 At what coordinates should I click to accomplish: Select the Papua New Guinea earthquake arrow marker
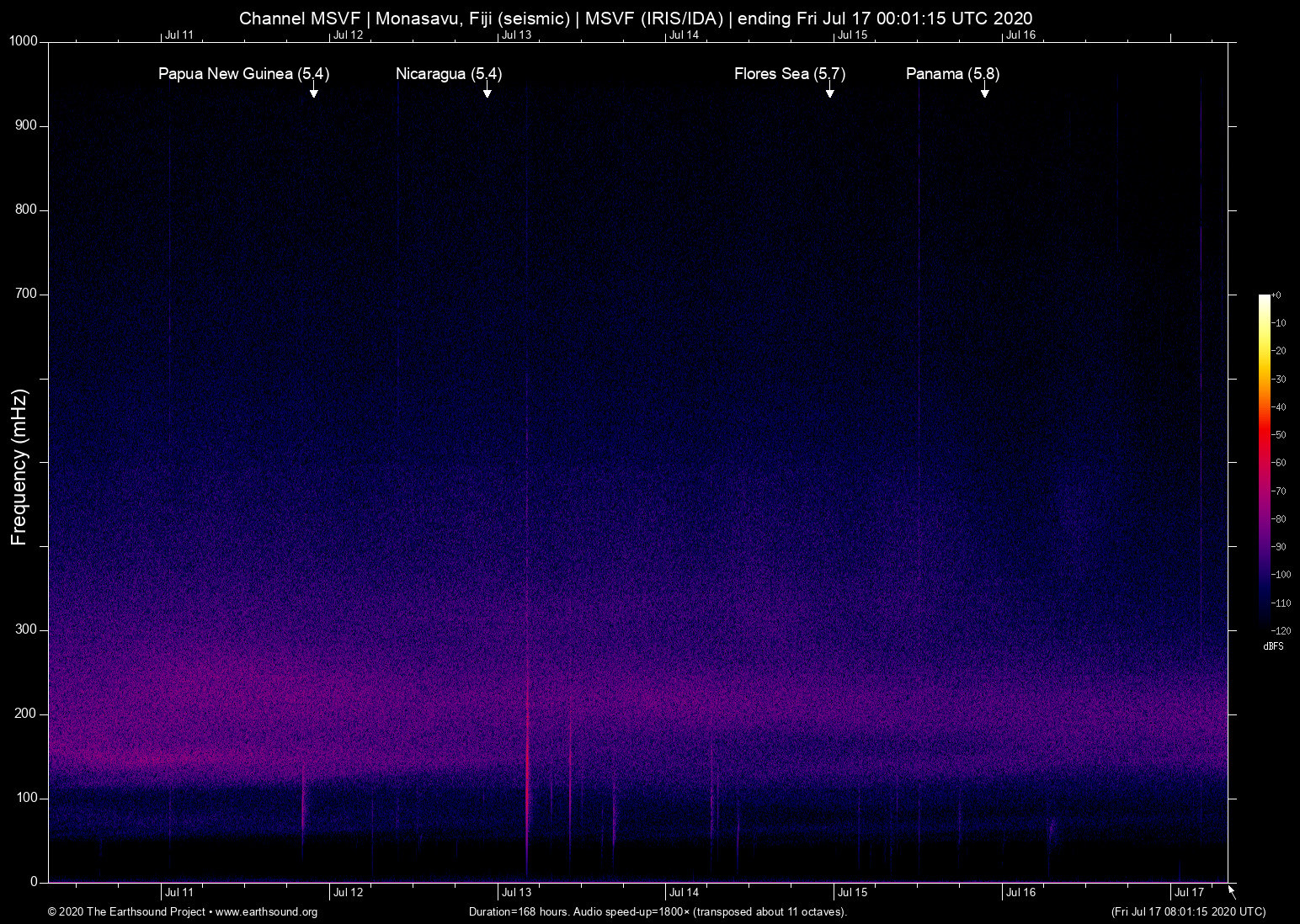coord(315,91)
